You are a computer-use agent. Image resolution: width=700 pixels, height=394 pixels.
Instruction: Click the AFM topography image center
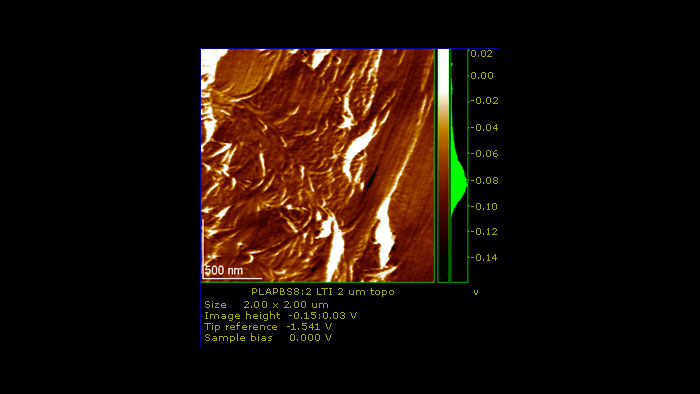tap(318, 166)
